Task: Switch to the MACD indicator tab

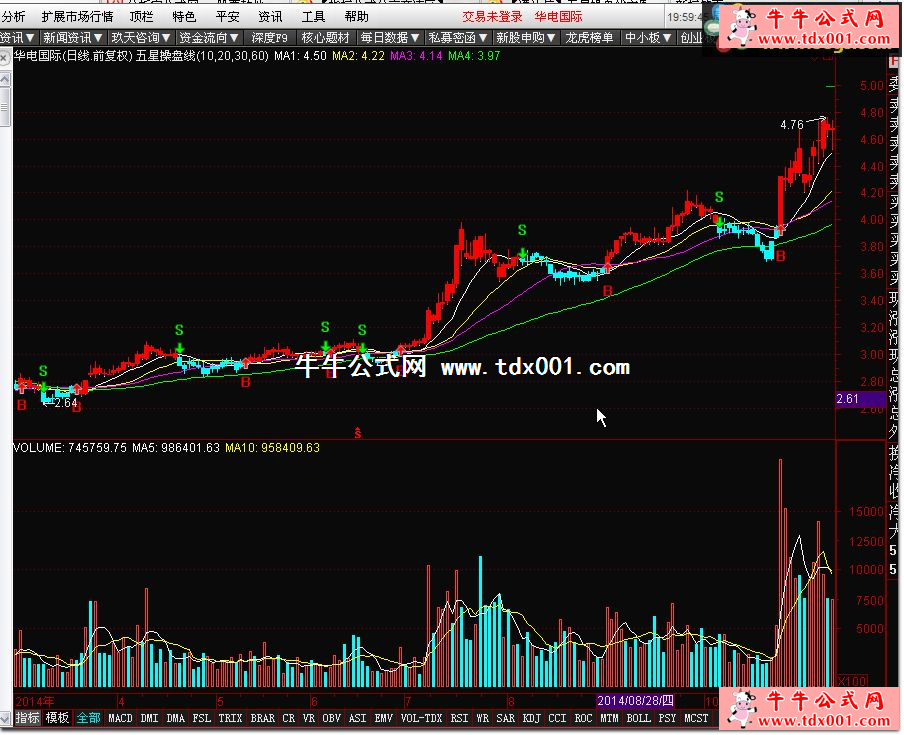Action: [120, 718]
